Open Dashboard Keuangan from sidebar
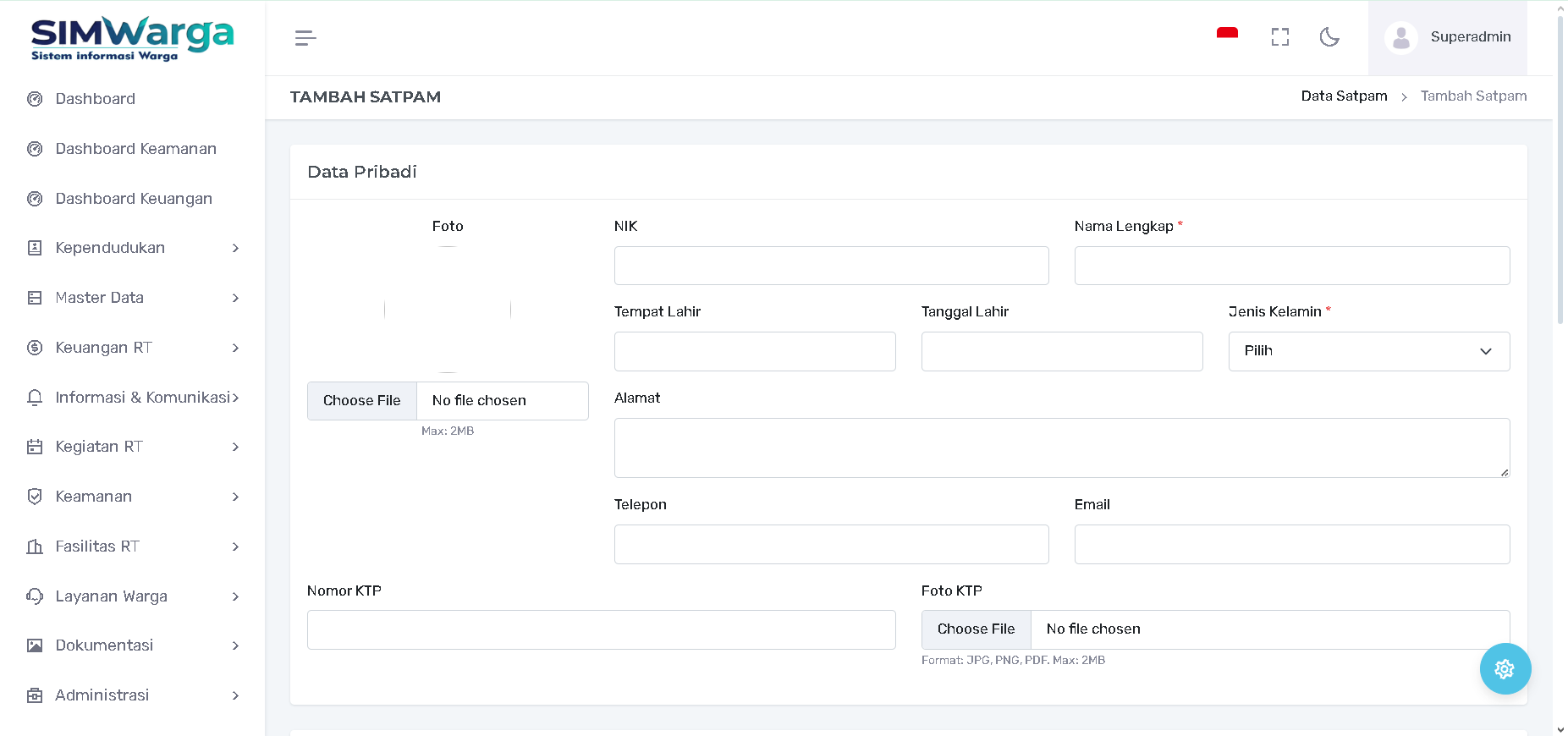The width and height of the screenshot is (1568, 736). pyautogui.click(x=134, y=199)
